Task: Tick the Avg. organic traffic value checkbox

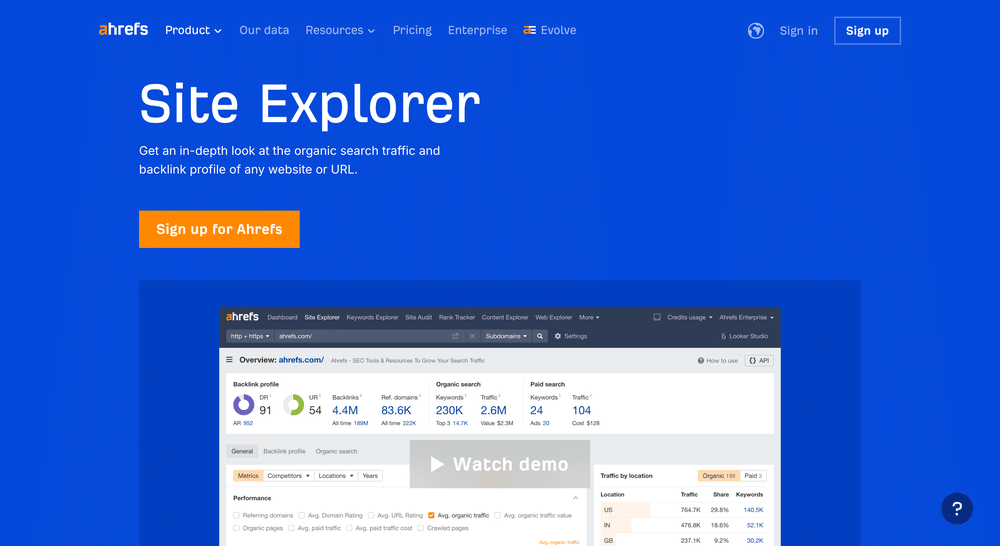Action: (x=497, y=515)
